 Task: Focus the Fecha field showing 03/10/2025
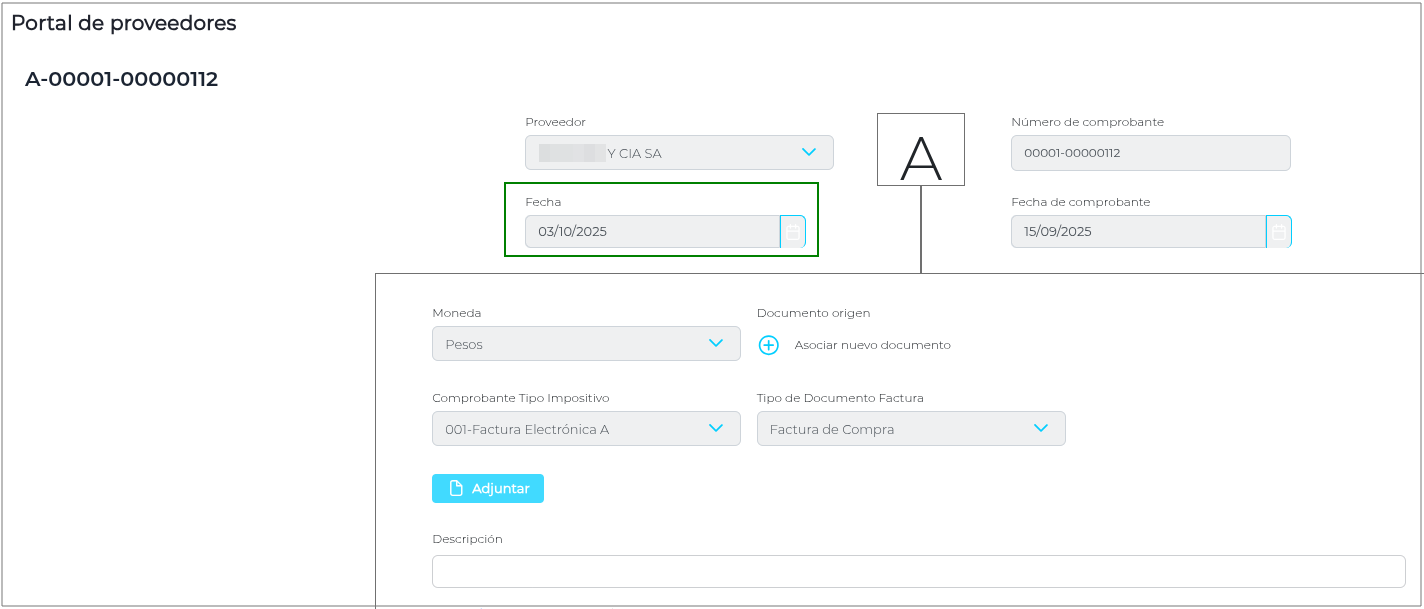click(x=651, y=232)
